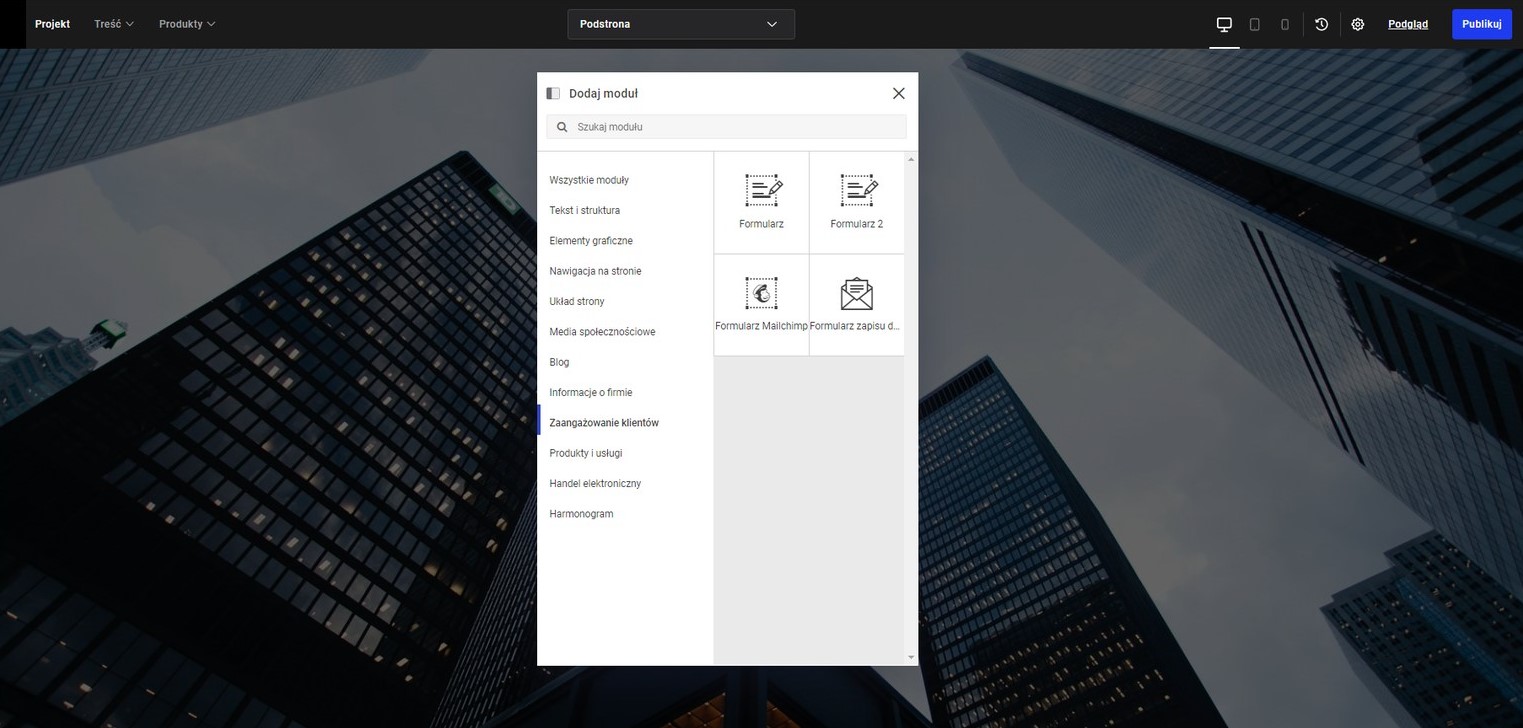Open Informacje o firmie category

591,392
